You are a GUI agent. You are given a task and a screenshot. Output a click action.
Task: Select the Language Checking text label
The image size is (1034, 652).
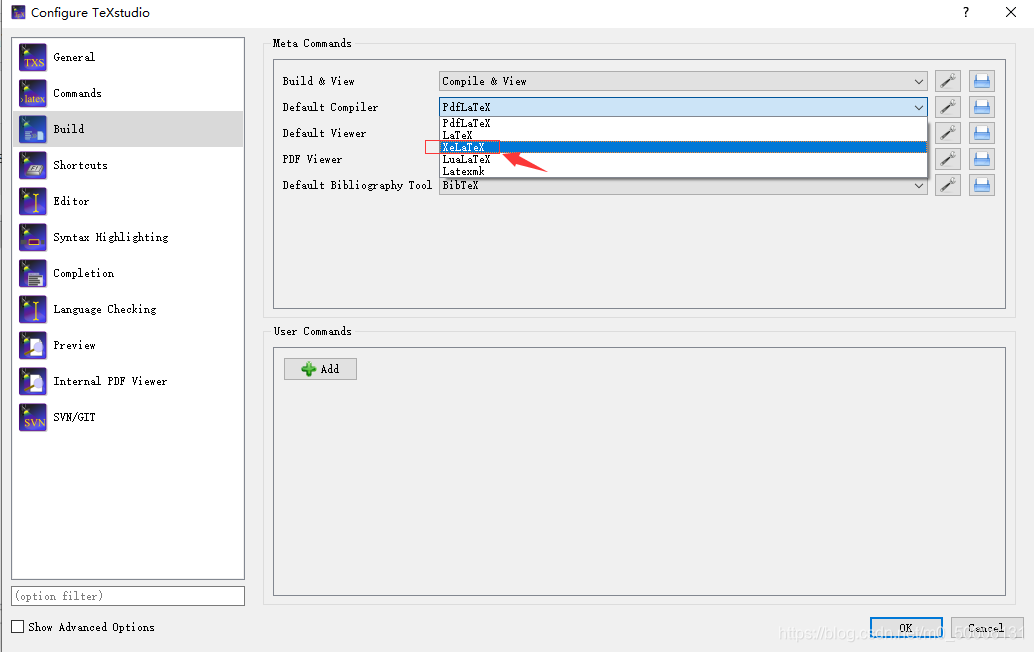[x=105, y=309]
